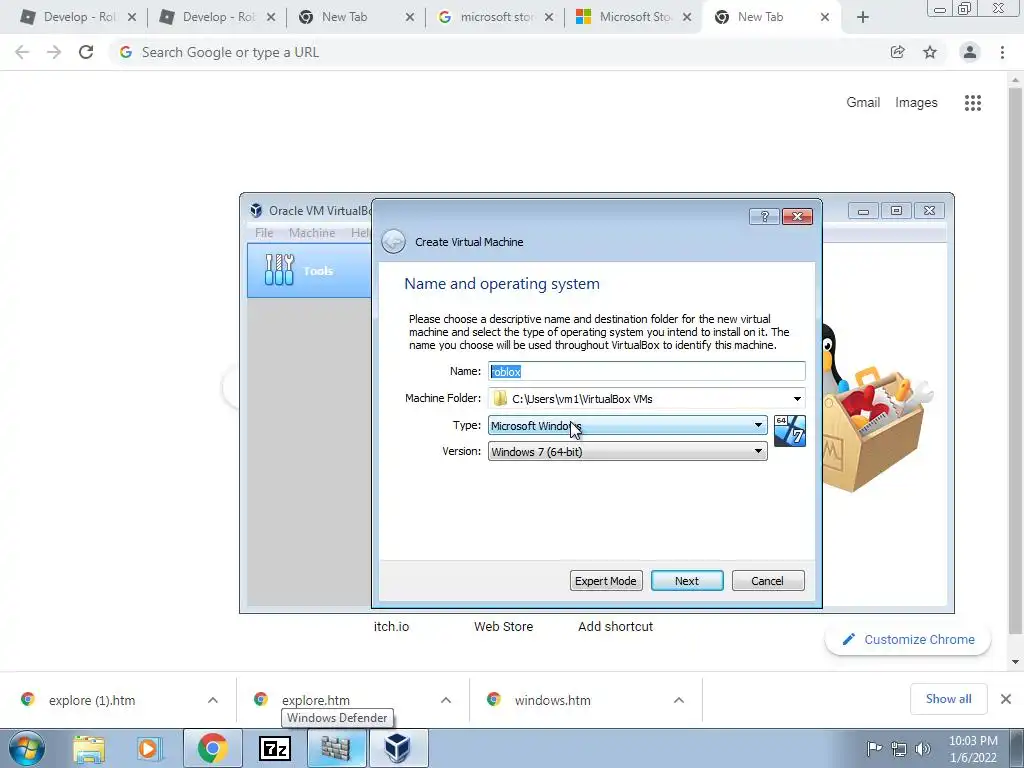Click the VirtualBox logo in window title bar

256,210
